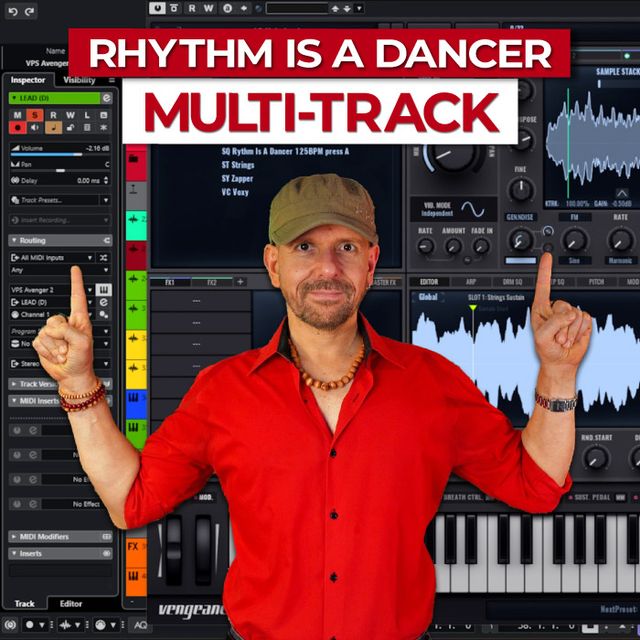Open the All MIDI Inputs dropdown
Viewport: 640px width, 640px height.
(x=52, y=258)
